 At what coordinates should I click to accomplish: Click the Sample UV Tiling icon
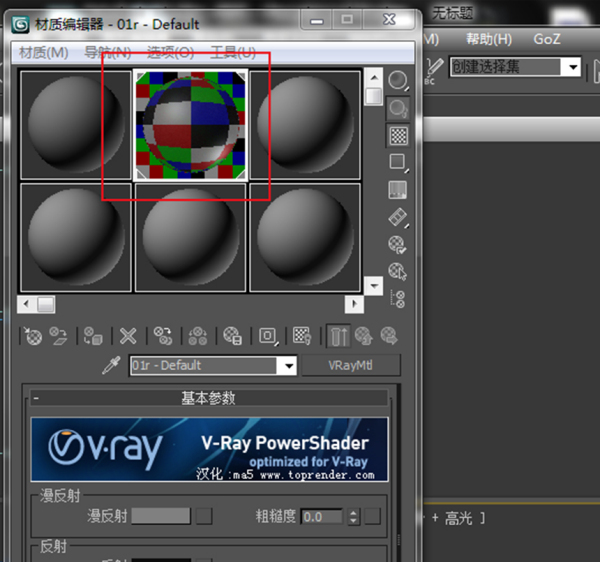(x=398, y=162)
